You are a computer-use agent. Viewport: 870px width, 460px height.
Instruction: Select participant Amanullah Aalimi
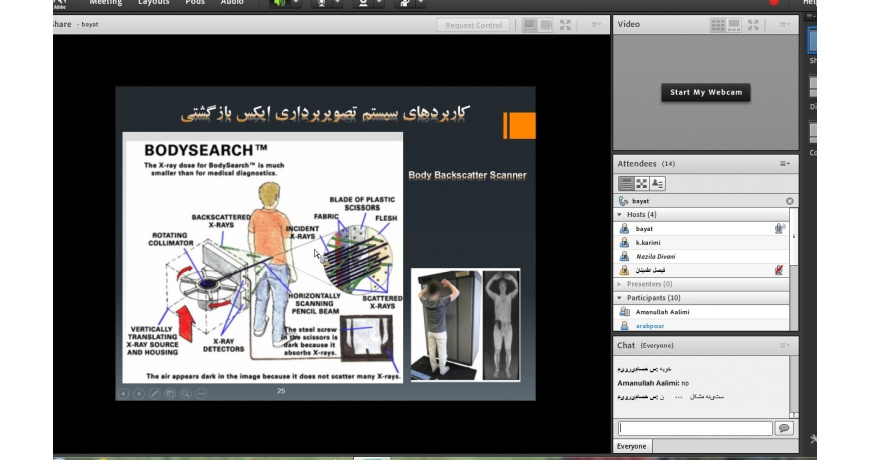pos(701,312)
